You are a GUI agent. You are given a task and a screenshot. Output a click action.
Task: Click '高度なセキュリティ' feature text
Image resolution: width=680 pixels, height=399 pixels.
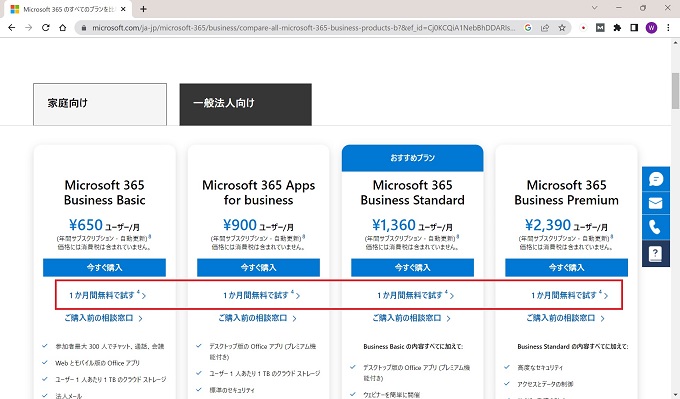click(x=540, y=367)
